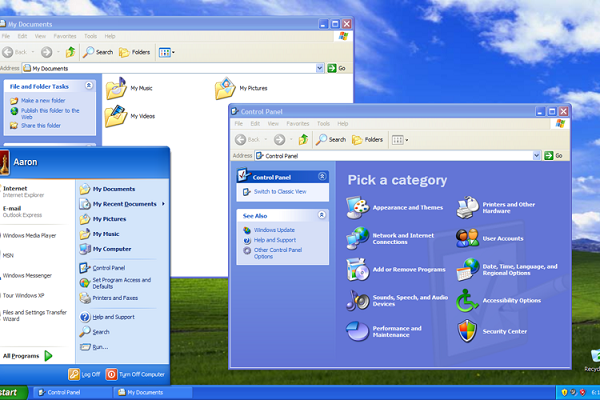Click Publish this folder to the Web

coord(50,114)
